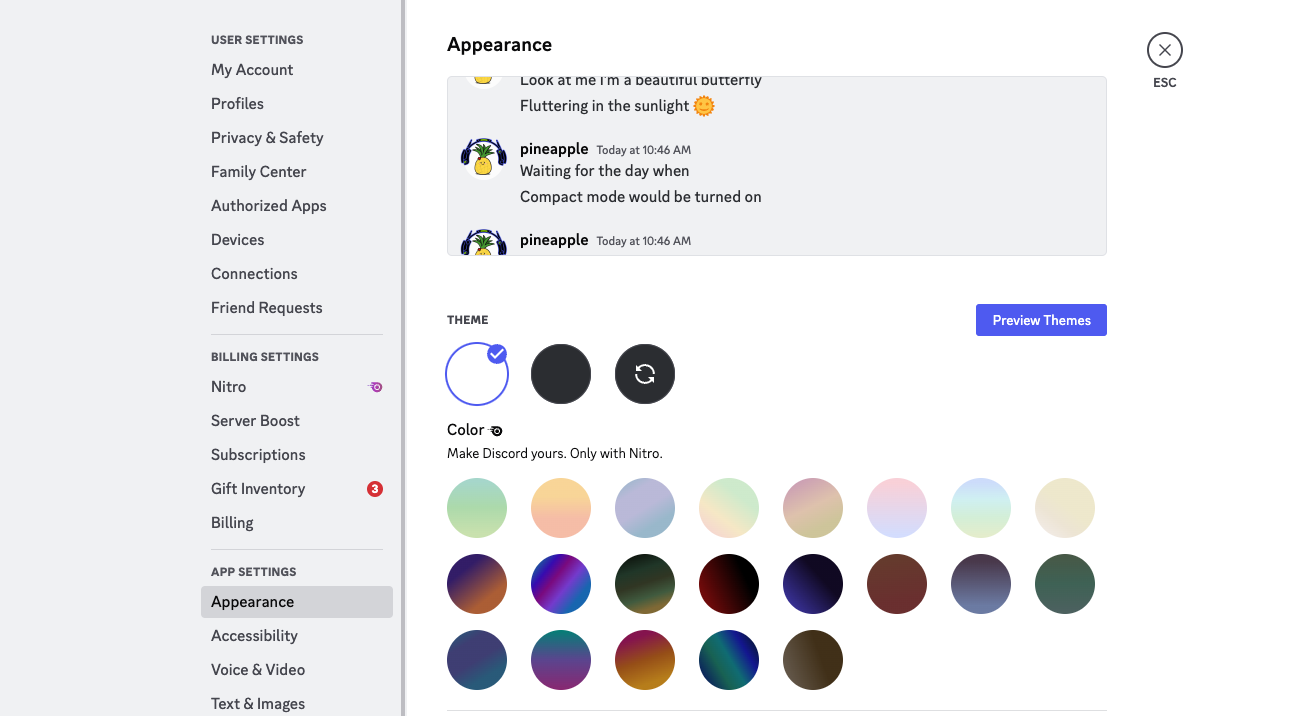Click sidebar scrollbar next to settings list

click(x=403, y=358)
